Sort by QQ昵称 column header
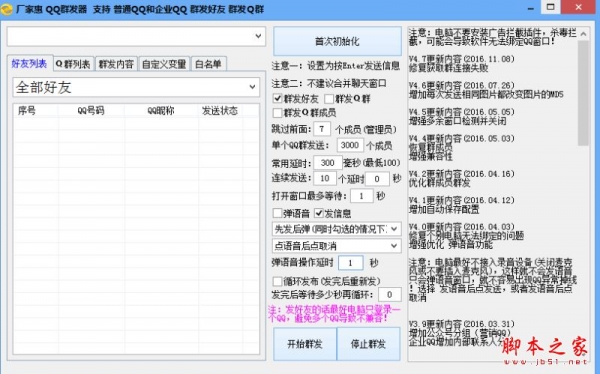The image size is (600, 374). 161,111
